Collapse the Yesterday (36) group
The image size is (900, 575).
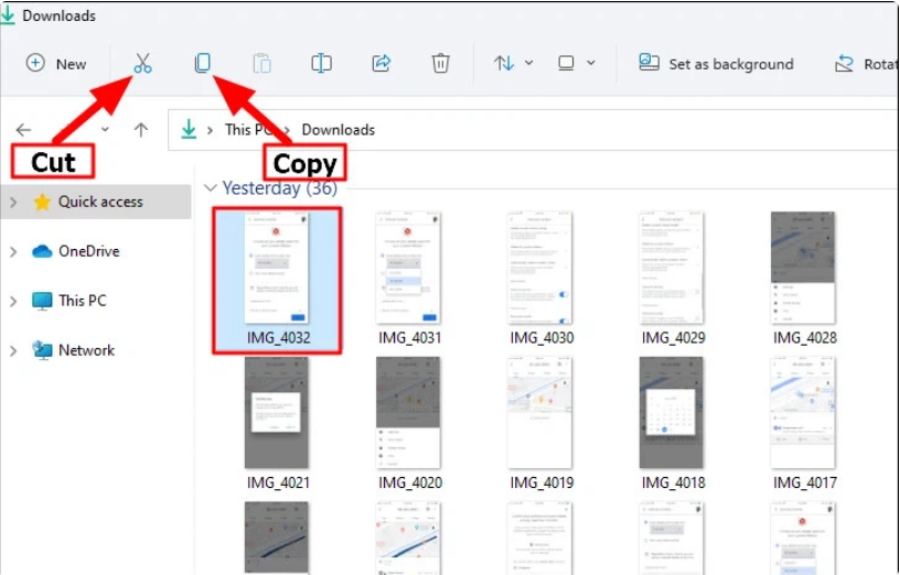pos(210,188)
